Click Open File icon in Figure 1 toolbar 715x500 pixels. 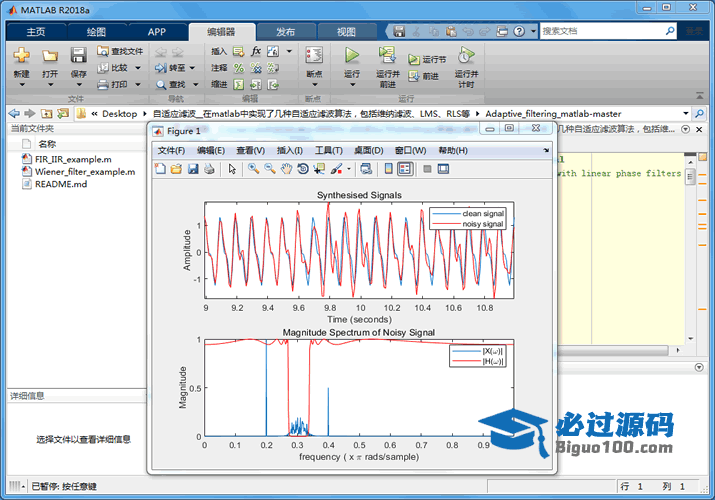[x=176, y=169]
